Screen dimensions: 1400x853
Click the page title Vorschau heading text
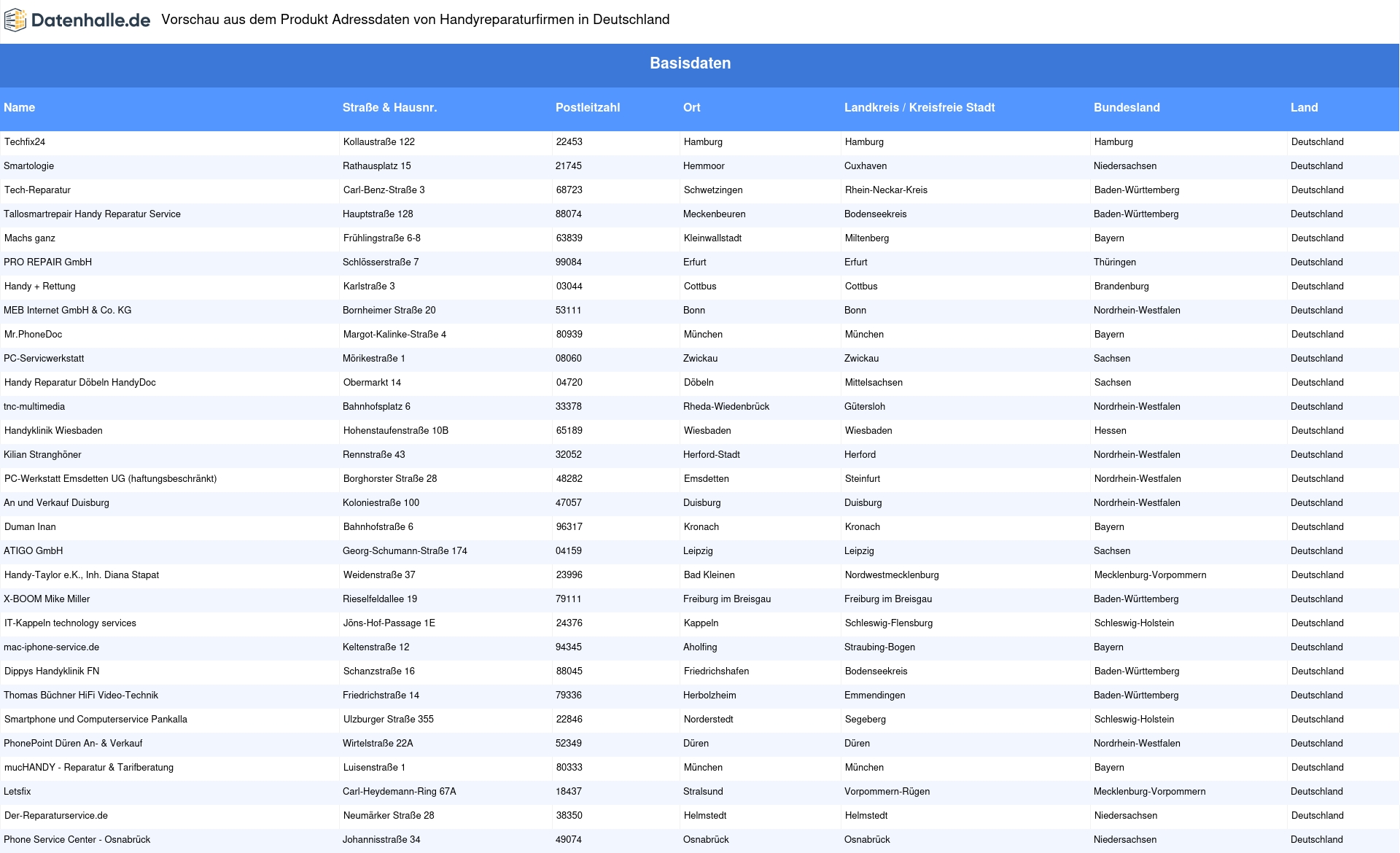pos(416,20)
